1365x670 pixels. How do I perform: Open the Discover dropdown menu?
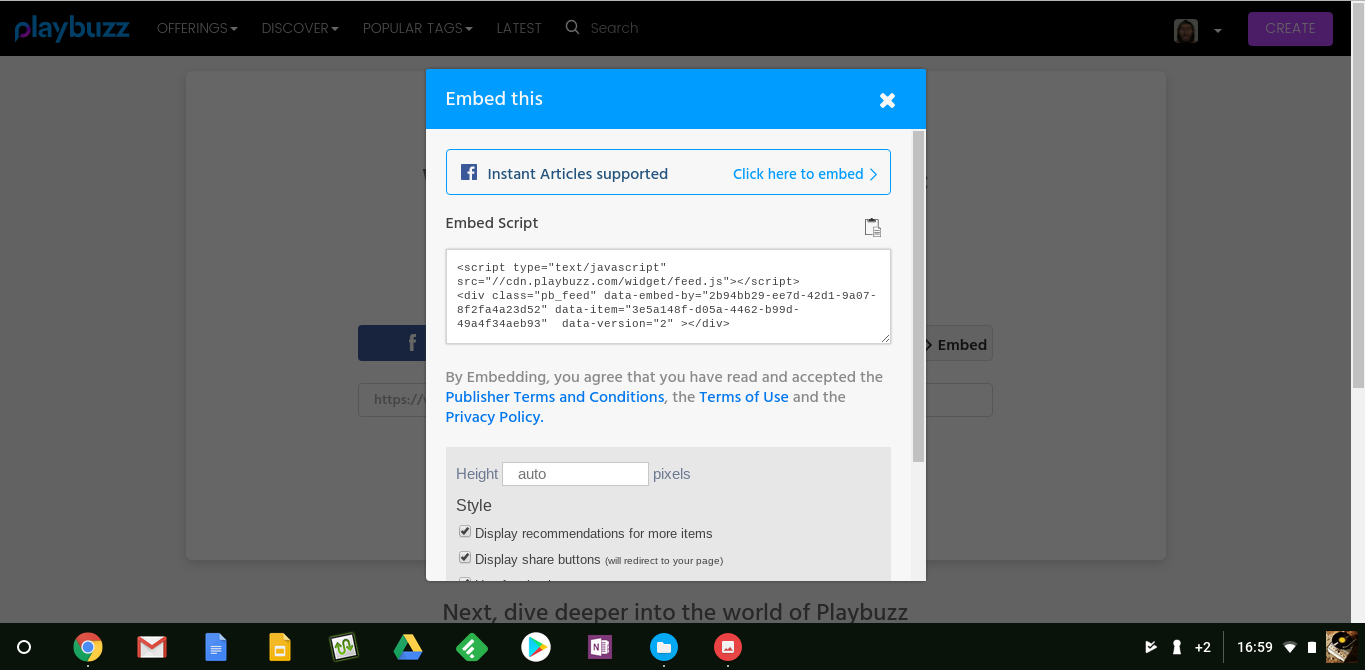[x=300, y=28]
